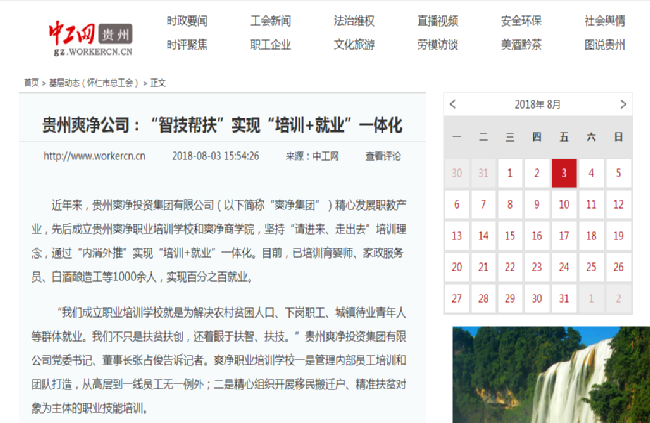
Task: Select August 9 in calendar
Action: tap(537, 204)
